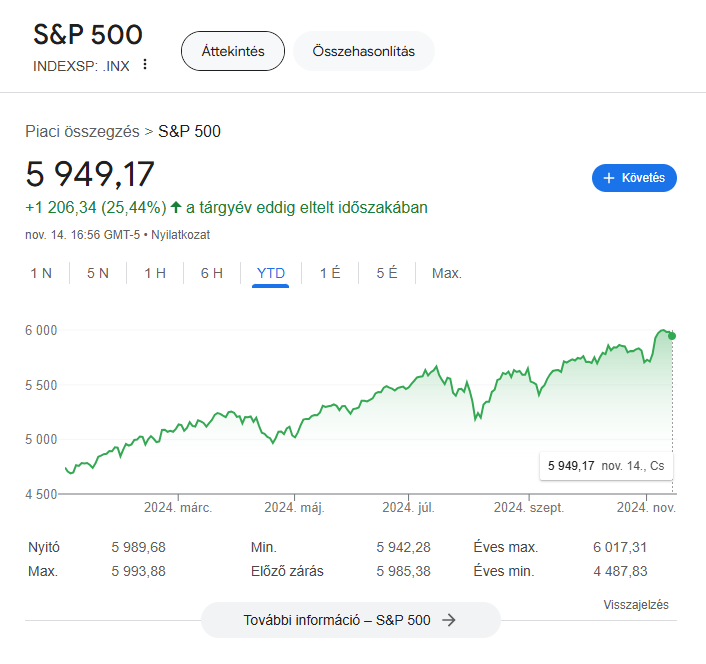Screen dimensions: 706x664
Task: Open the three-dot menu beside INDEXSP: .INX
Action: [x=145, y=64]
